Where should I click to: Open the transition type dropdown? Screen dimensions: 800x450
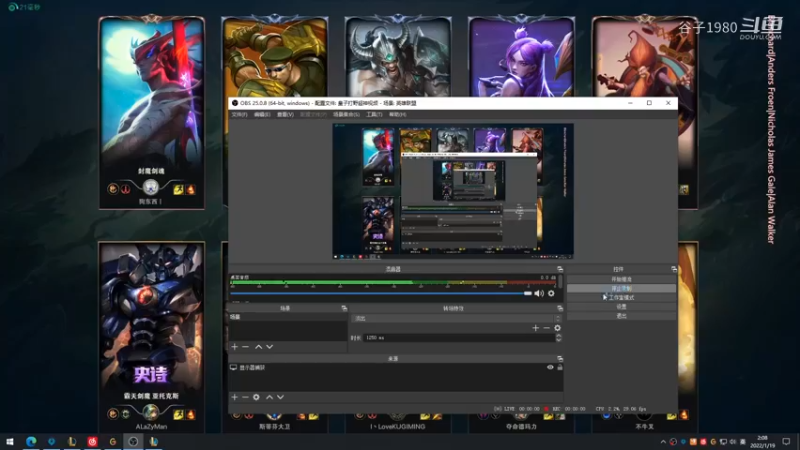pyautogui.click(x=456, y=318)
